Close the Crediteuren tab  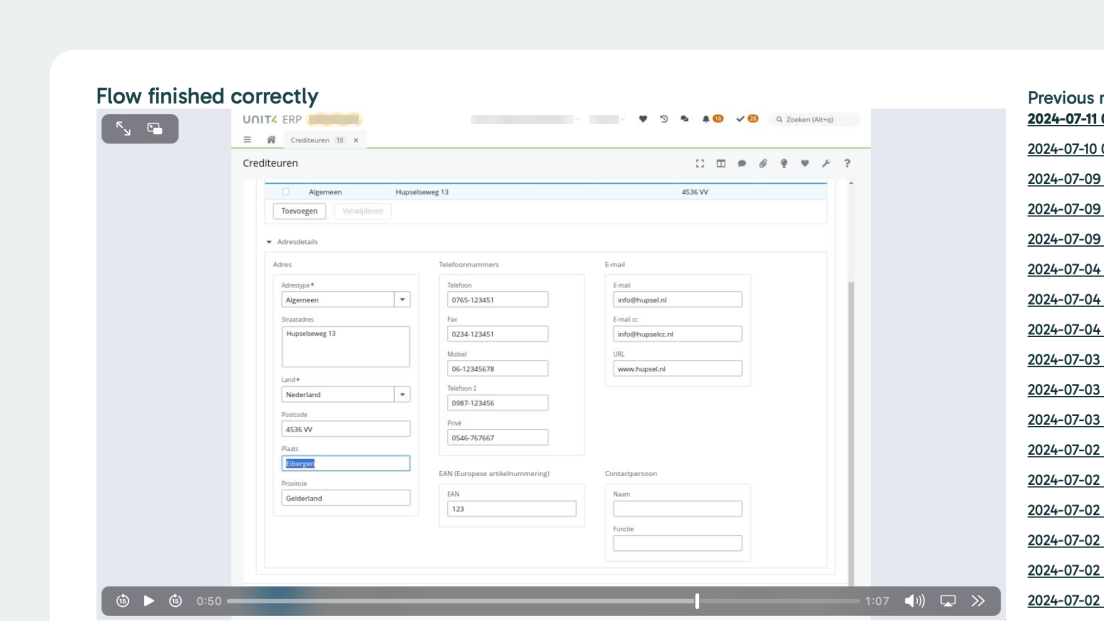tap(356, 140)
